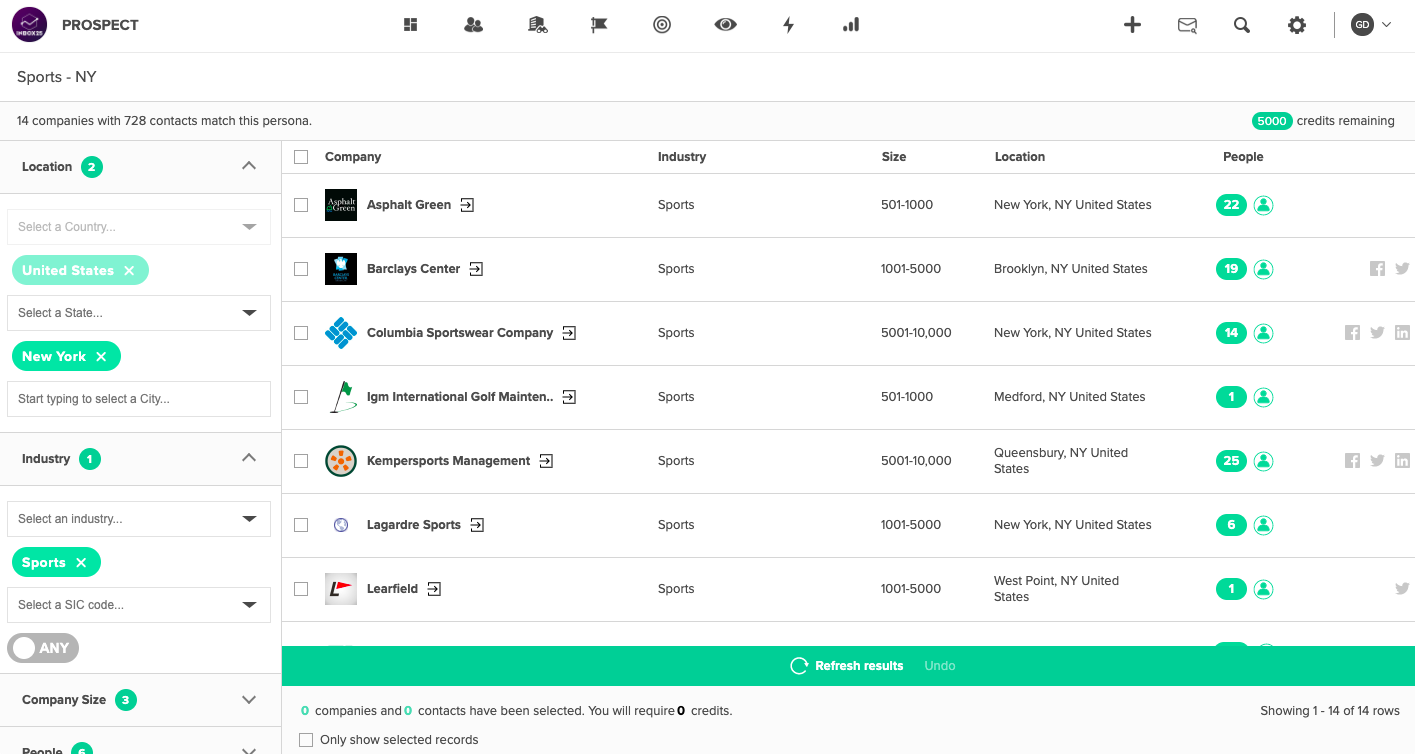
Task: Open the flag icon in top nav
Action: click(599, 25)
